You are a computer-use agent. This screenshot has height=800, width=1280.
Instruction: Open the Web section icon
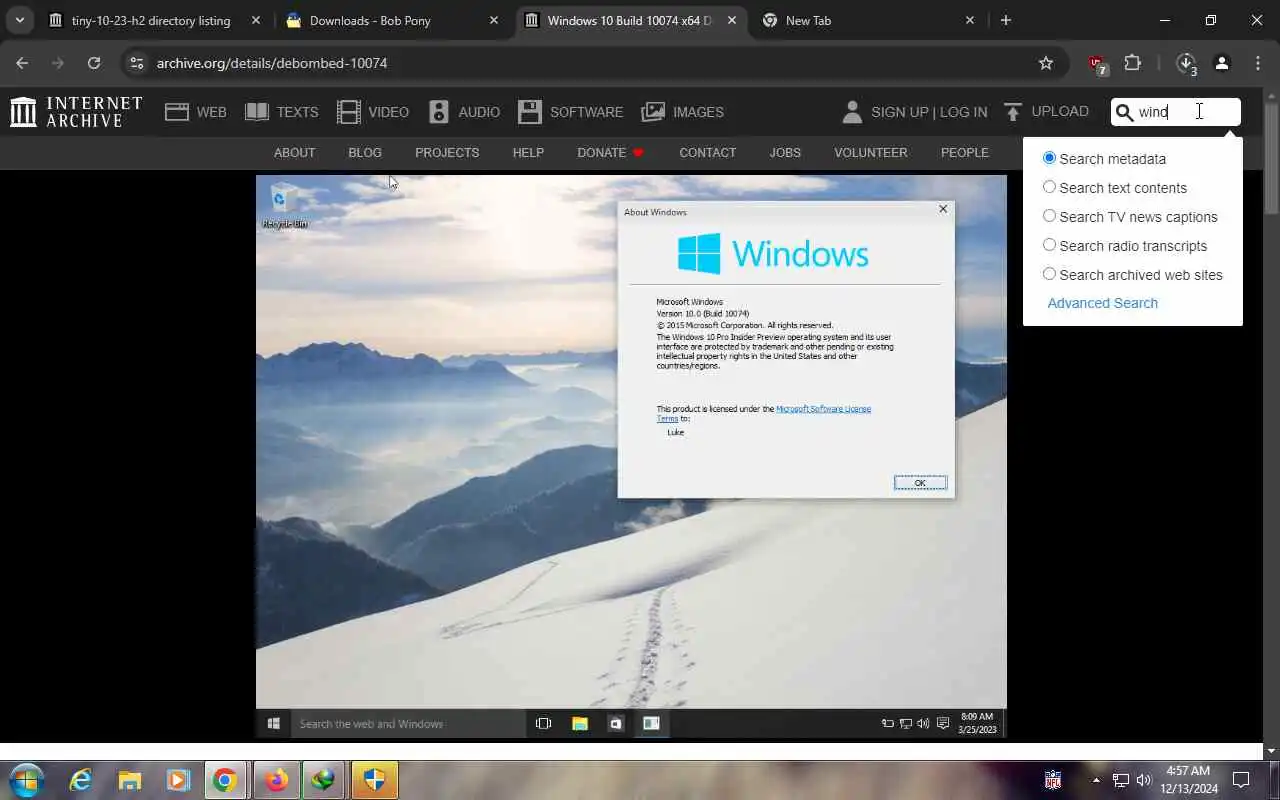pos(177,112)
